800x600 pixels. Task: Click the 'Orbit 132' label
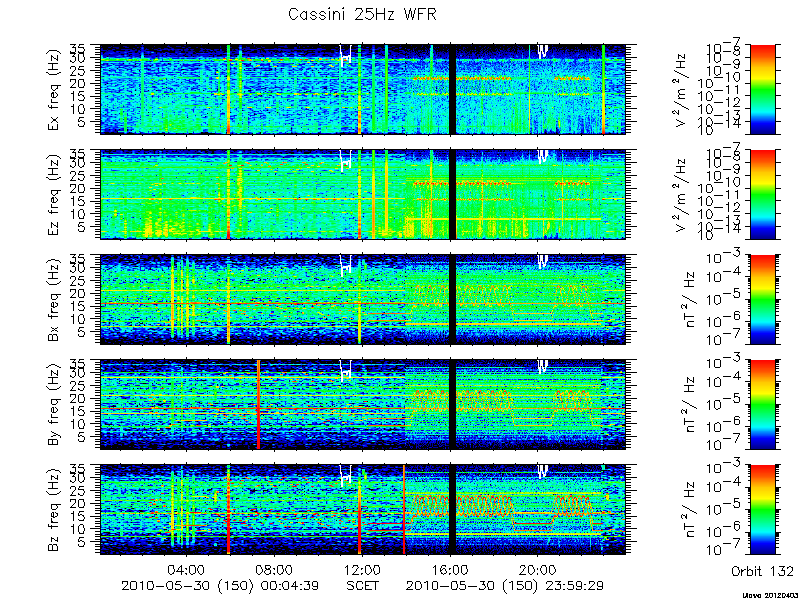(x=762, y=570)
